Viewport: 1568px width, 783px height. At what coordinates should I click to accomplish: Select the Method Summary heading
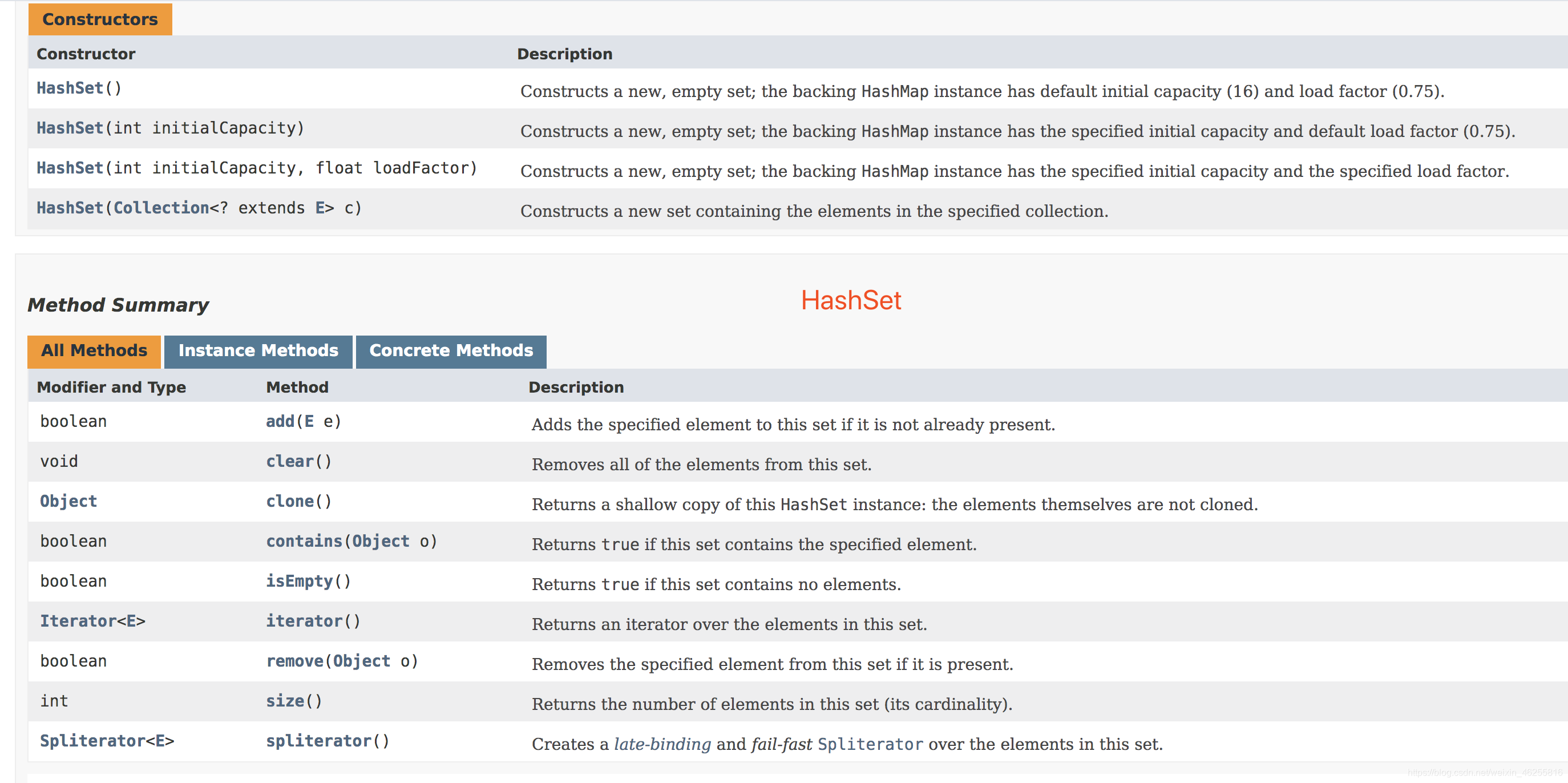[118, 304]
